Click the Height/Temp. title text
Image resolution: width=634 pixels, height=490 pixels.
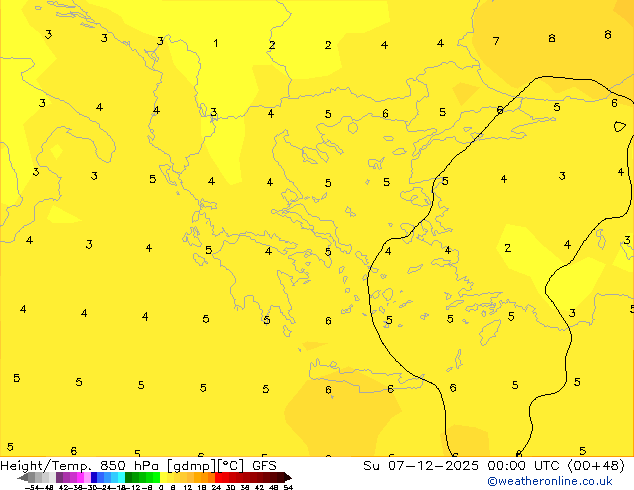point(45,466)
